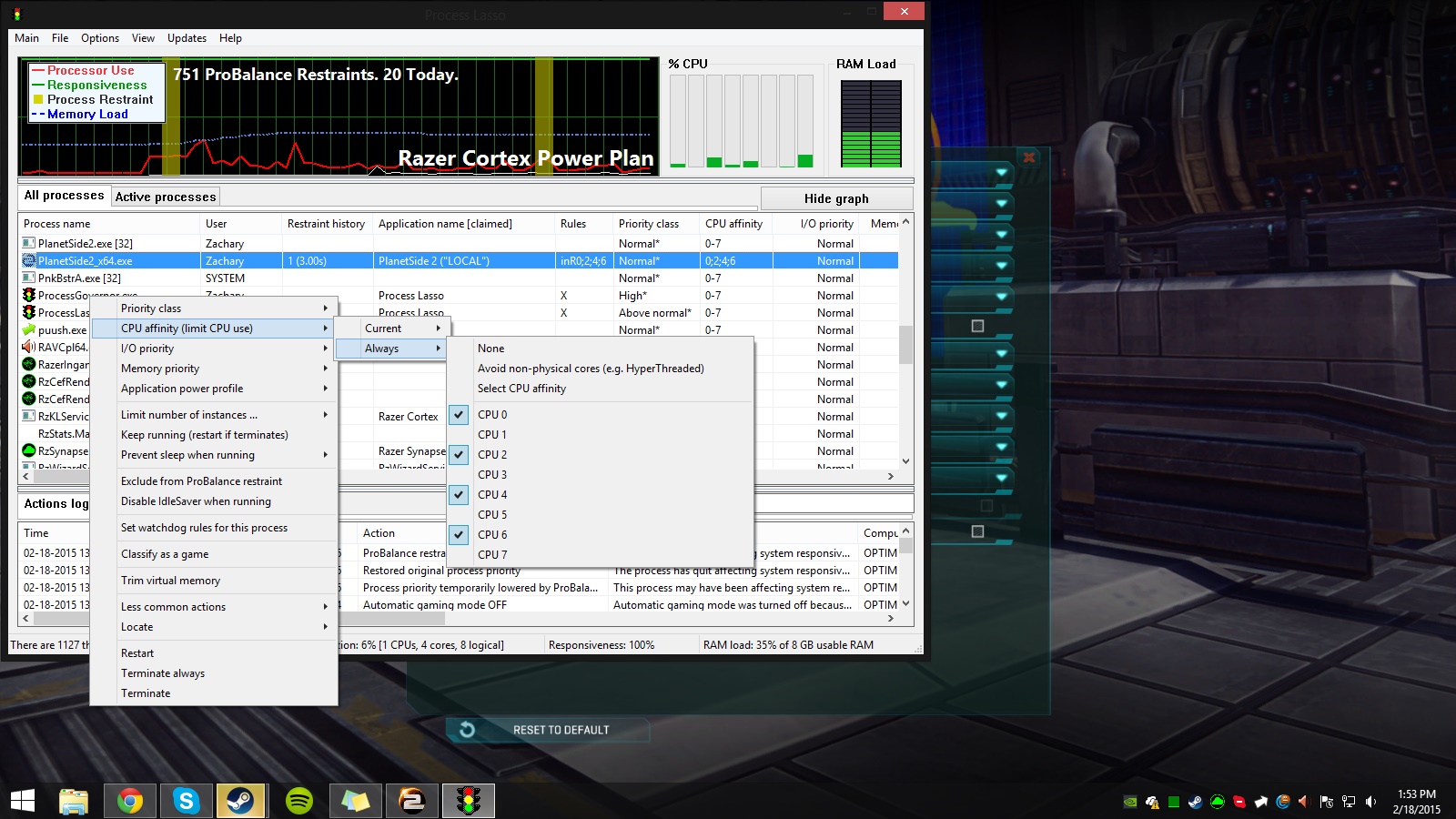Image resolution: width=1456 pixels, height=819 pixels.
Task: Choose Avoid non-physical cores option
Action: click(601, 369)
